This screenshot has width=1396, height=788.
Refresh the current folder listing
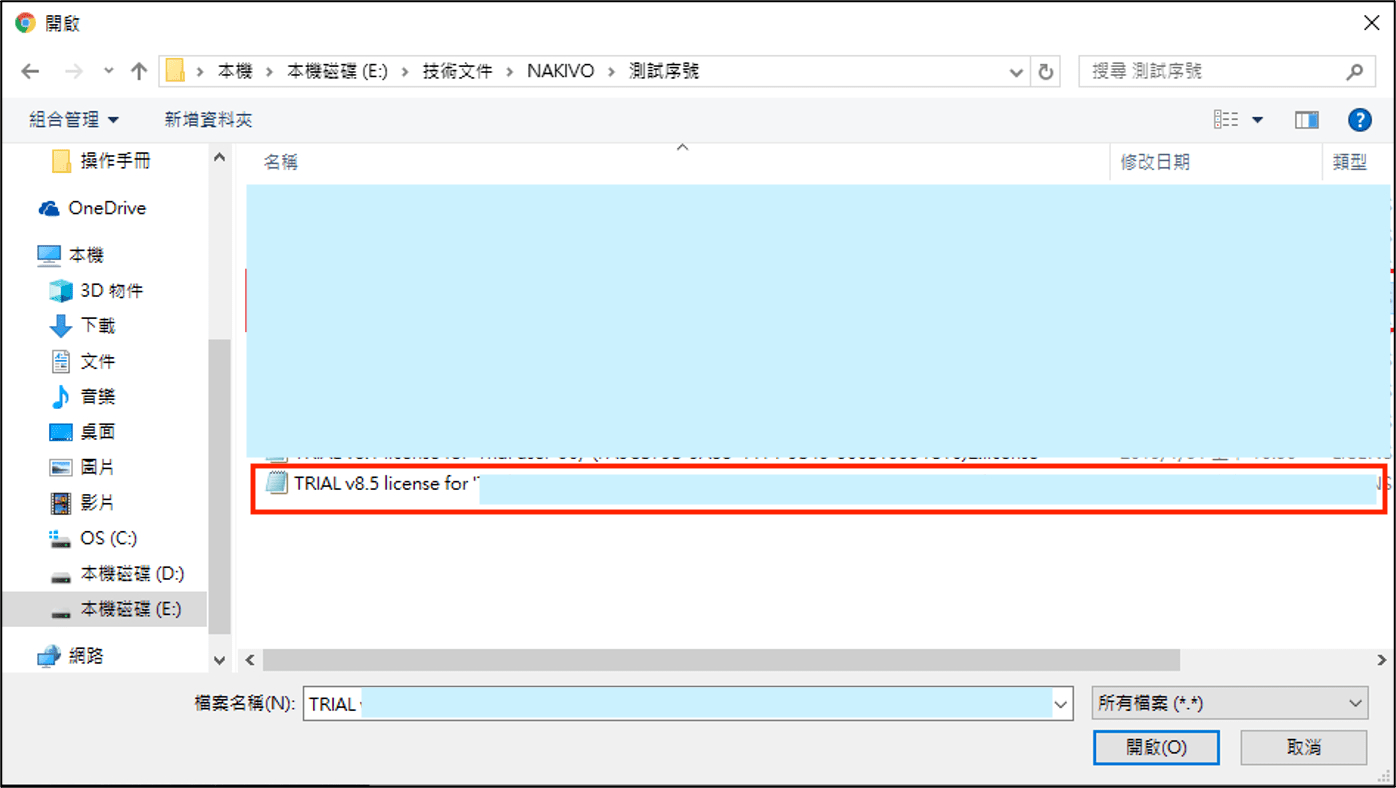(1046, 71)
